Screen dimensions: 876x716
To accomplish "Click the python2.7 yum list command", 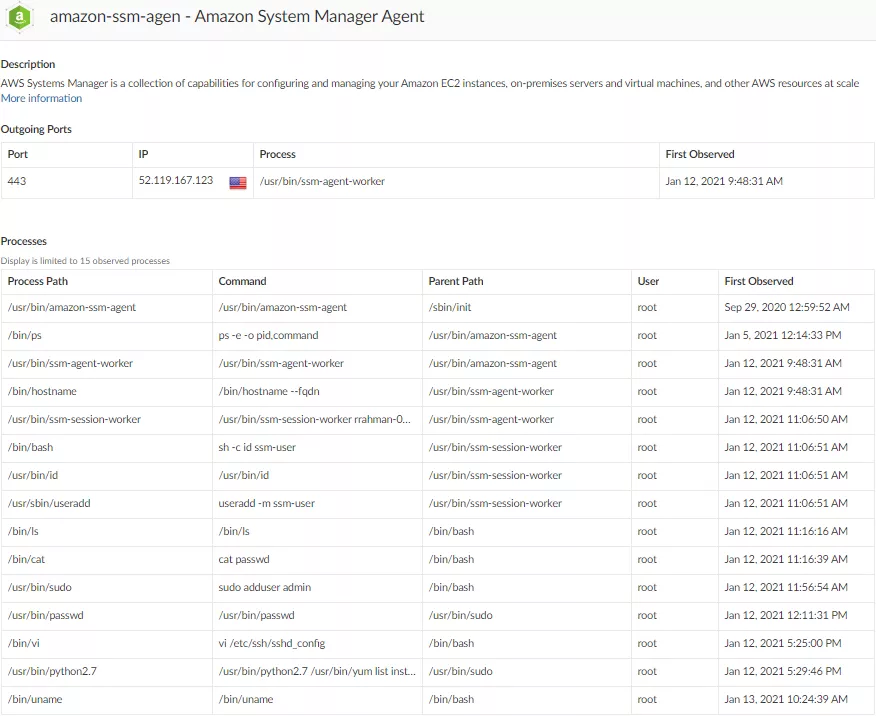I will [317, 671].
